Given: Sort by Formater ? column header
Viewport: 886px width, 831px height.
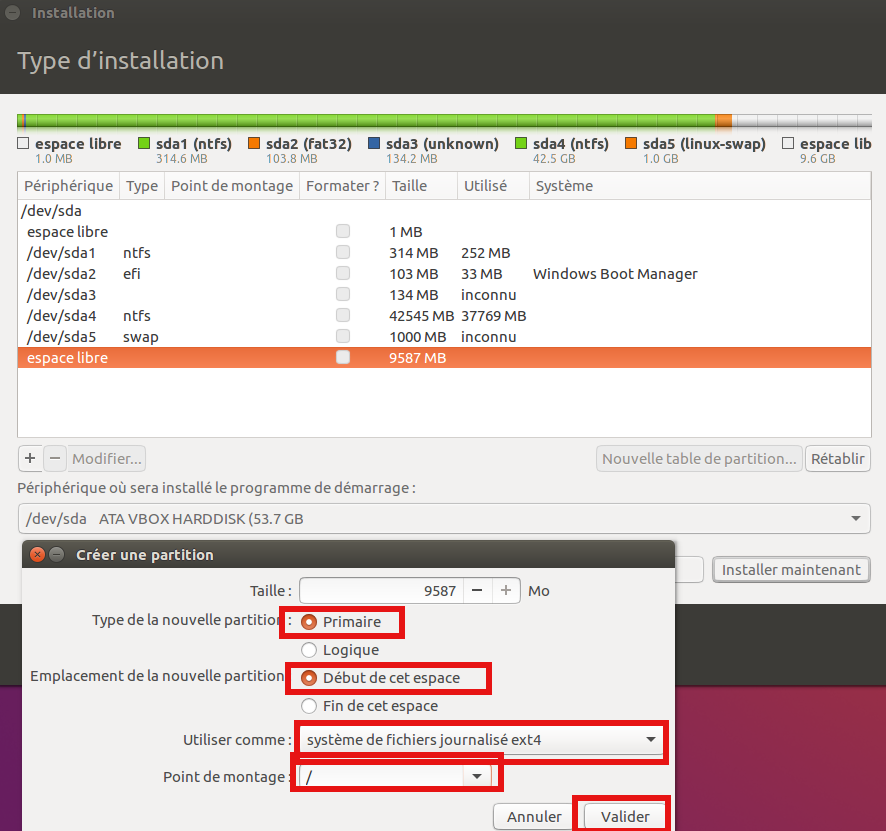Looking at the screenshot, I should coord(342,186).
